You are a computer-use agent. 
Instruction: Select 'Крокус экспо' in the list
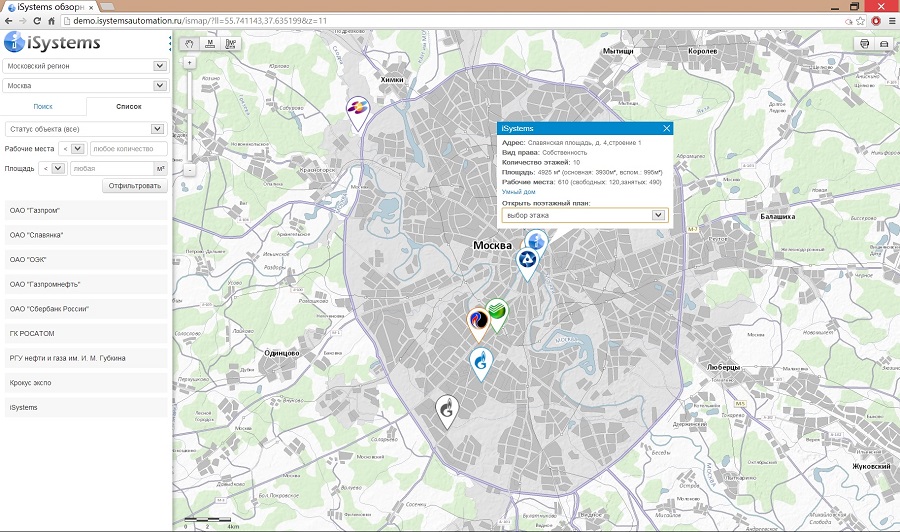point(86,383)
